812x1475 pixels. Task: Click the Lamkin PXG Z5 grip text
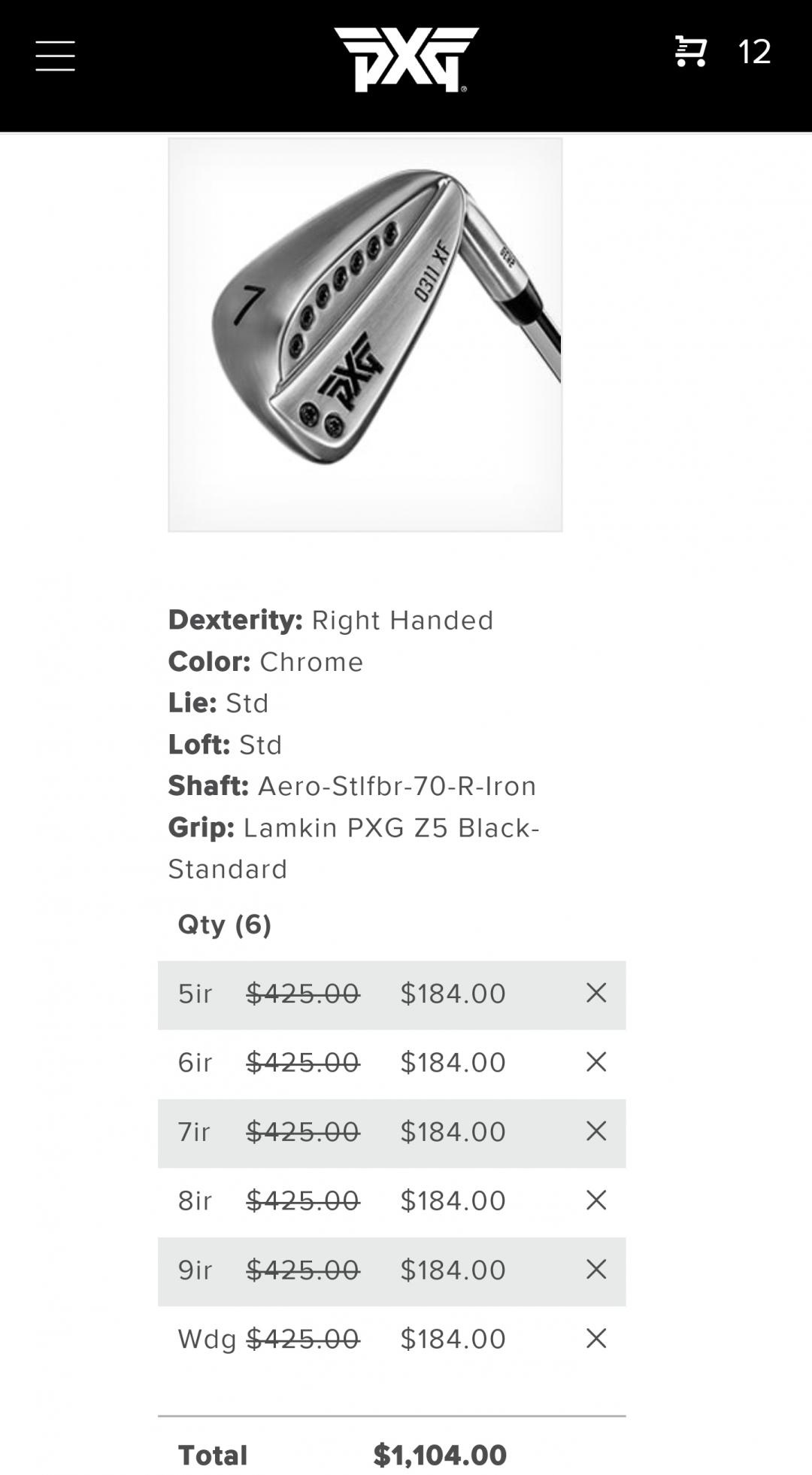353,848
